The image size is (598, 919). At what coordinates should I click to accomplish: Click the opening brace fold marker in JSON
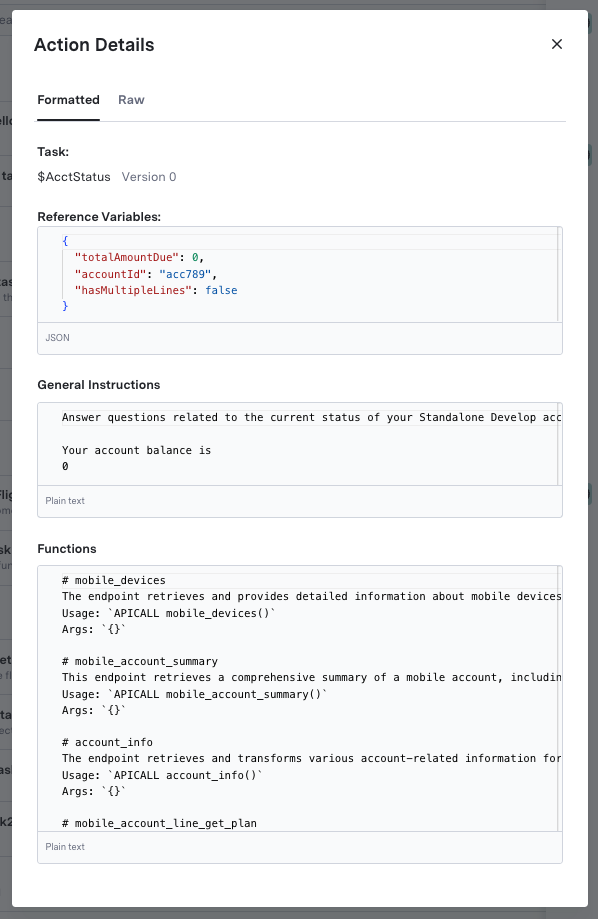point(65,241)
